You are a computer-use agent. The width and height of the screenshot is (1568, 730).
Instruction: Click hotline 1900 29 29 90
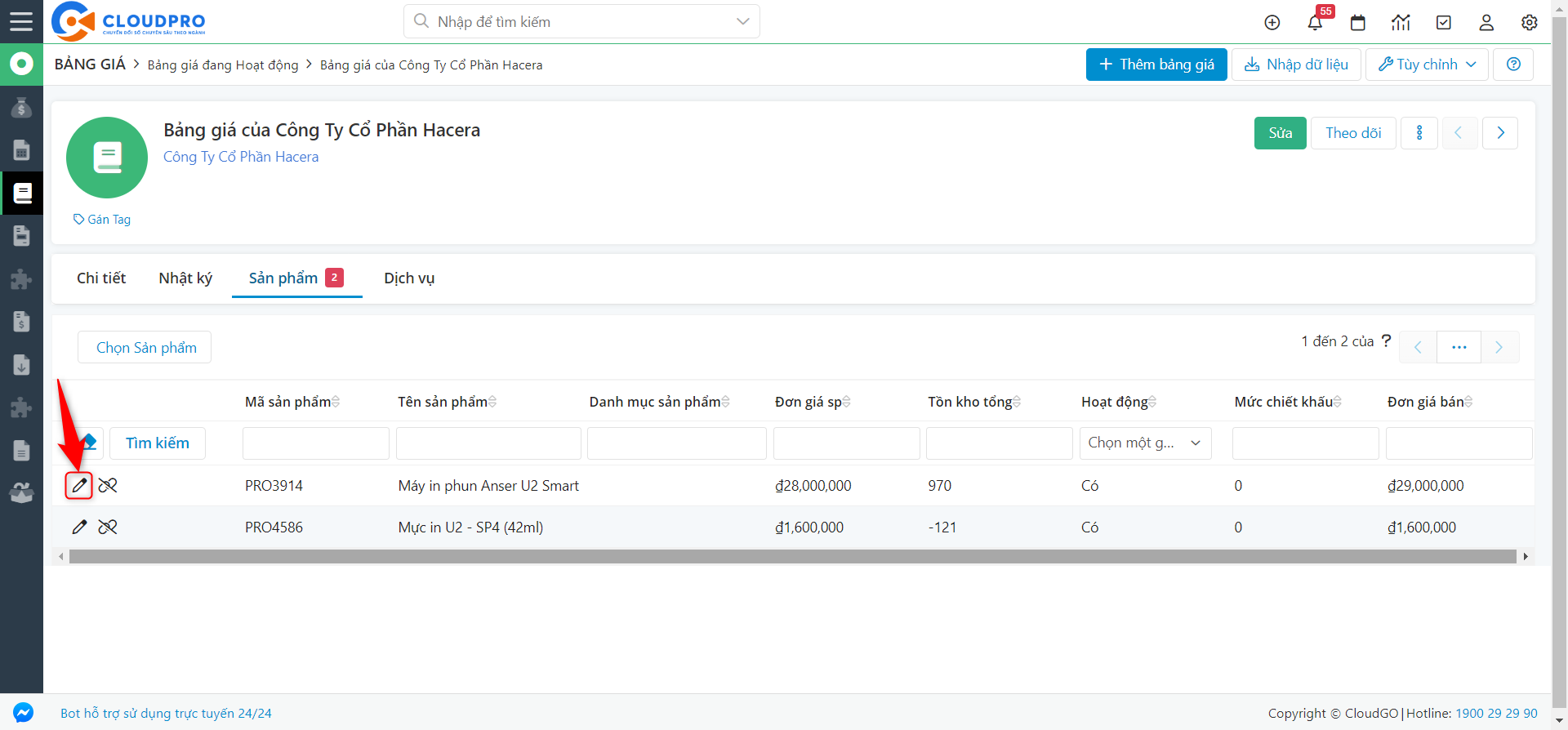pyautogui.click(x=1496, y=714)
